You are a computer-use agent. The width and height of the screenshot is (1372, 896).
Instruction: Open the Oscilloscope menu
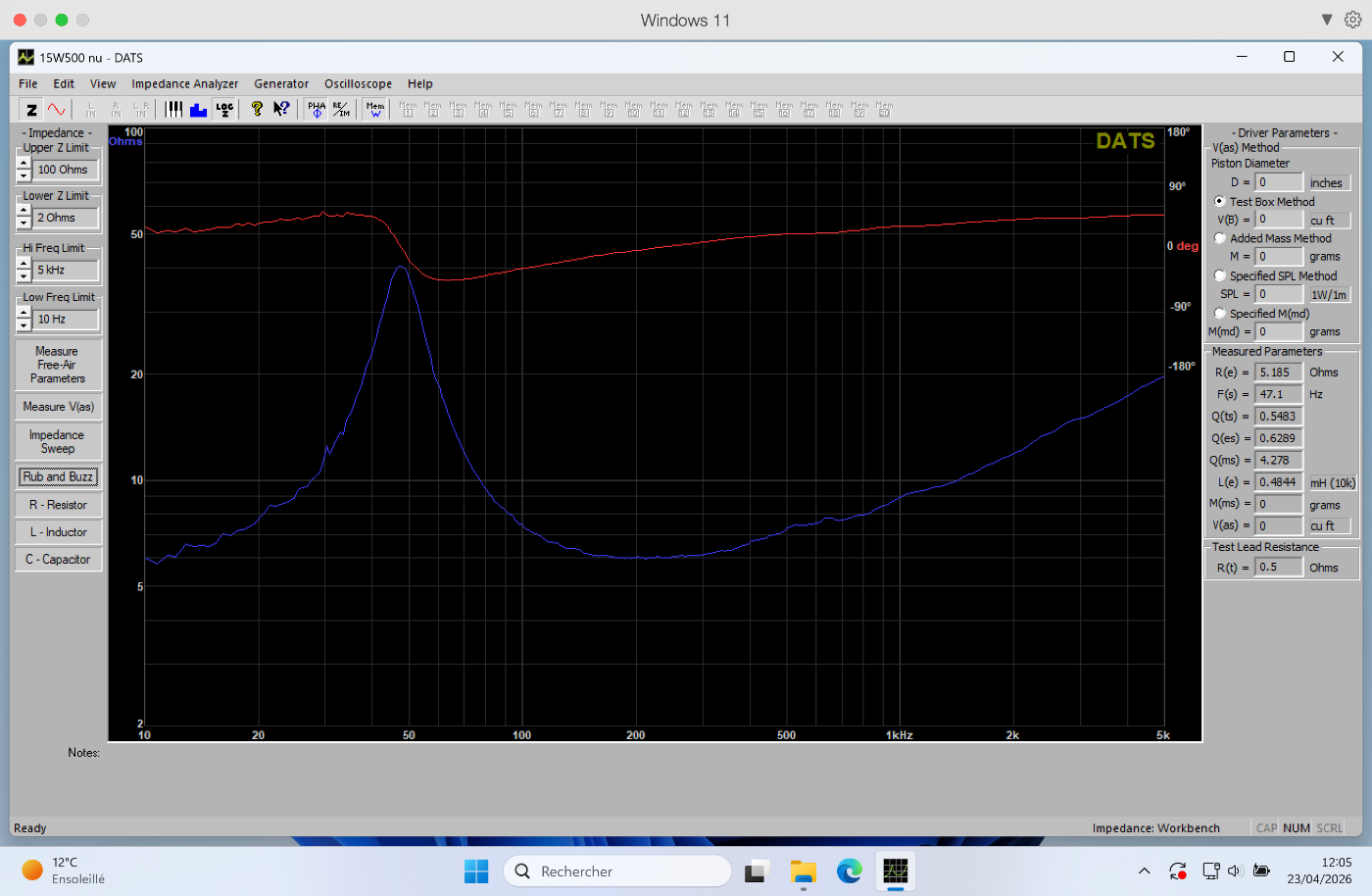click(358, 84)
